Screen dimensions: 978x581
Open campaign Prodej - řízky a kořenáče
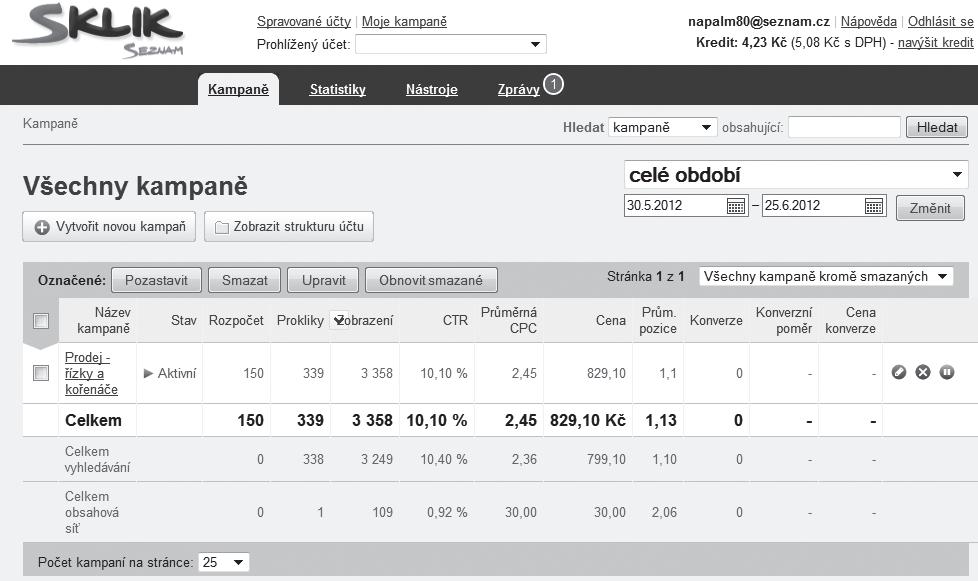coord(91,373)
